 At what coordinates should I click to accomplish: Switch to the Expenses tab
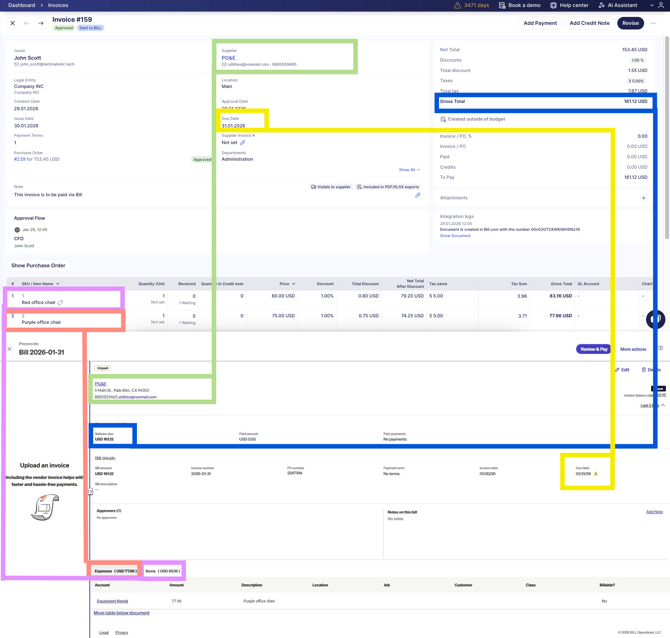coord(115,571)
